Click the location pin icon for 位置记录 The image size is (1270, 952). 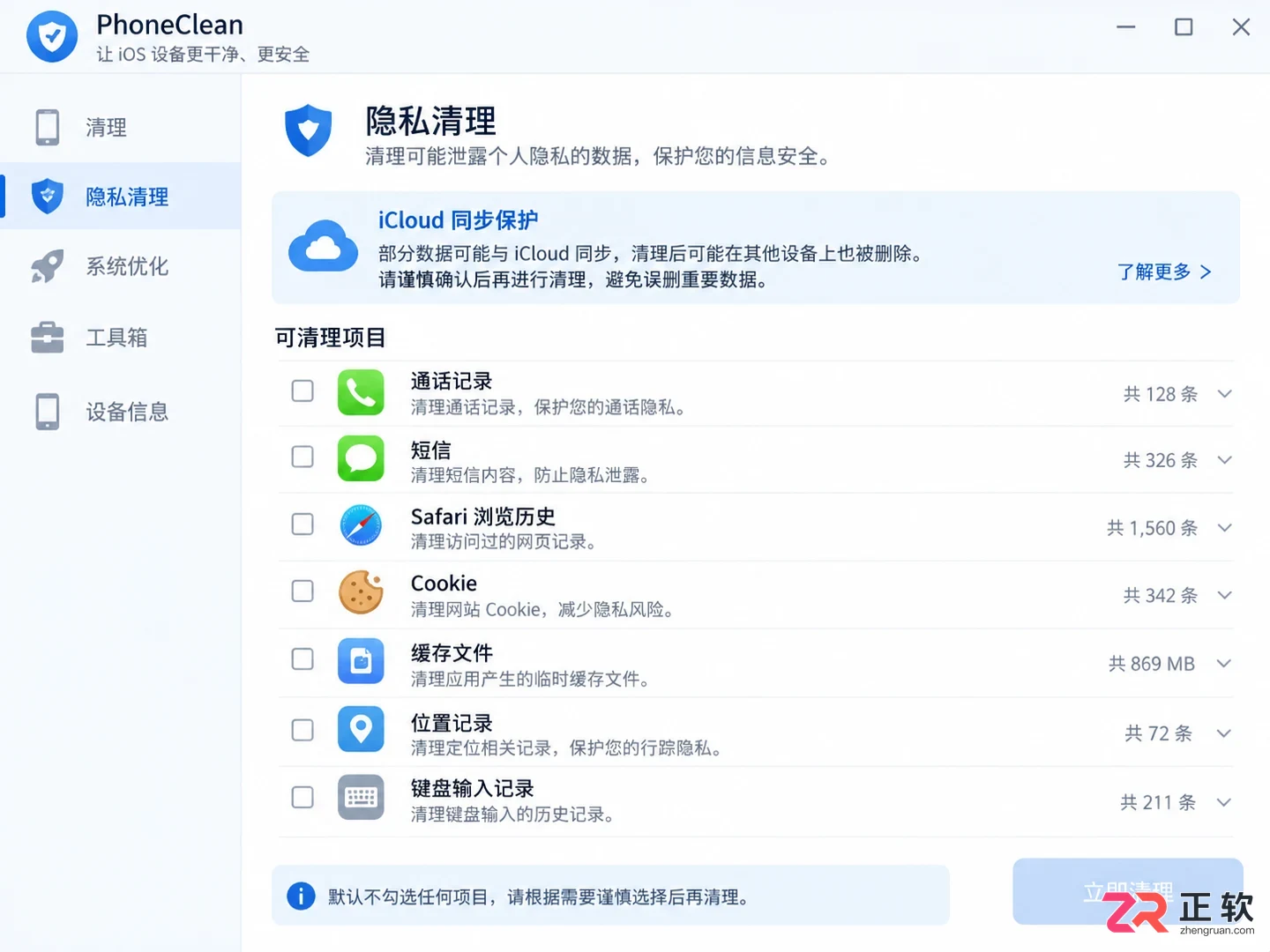361,729
